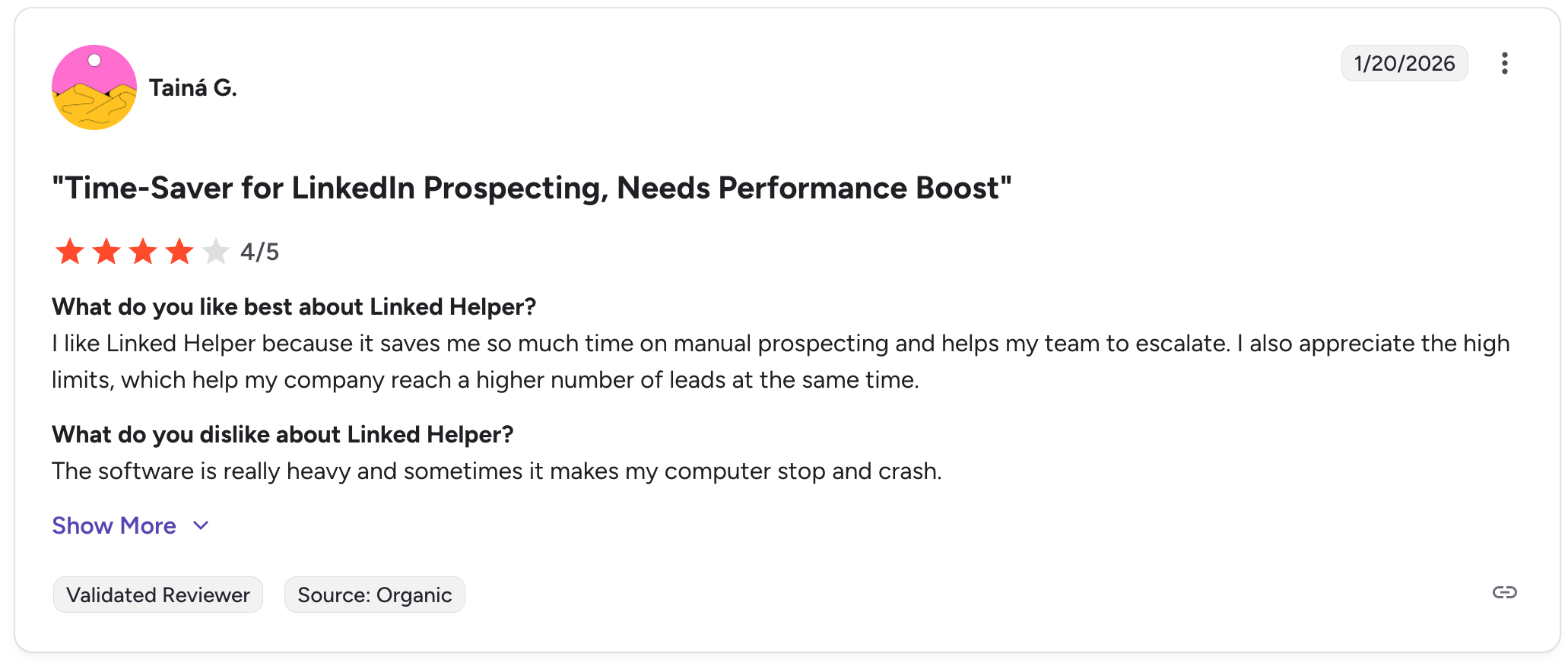Click the chevron beside Show More

coord(201,525)
